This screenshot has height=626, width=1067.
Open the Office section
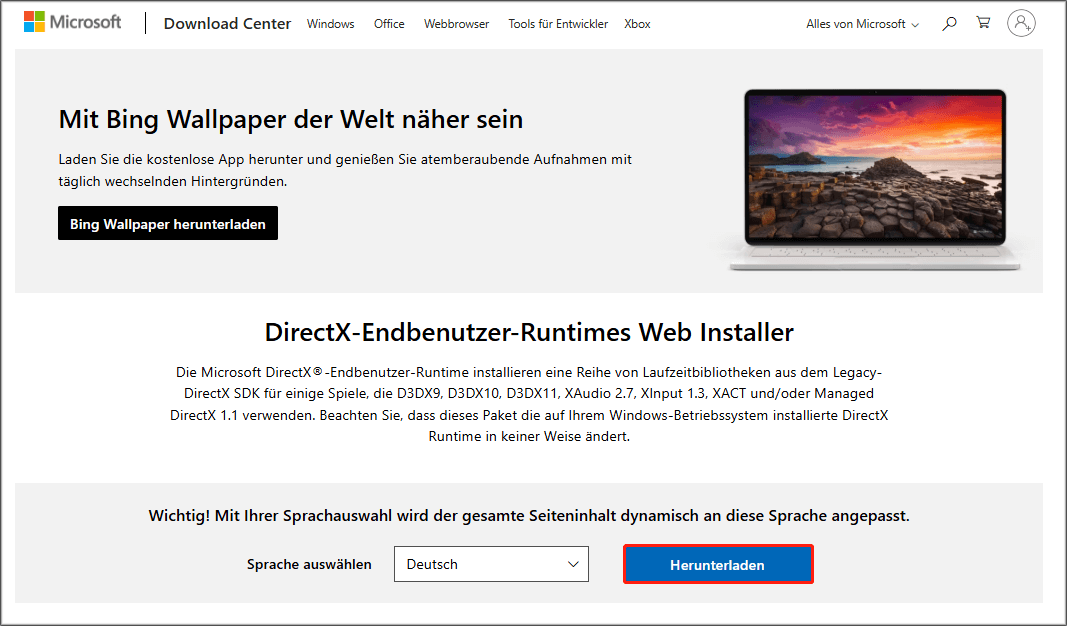(388, 23)
